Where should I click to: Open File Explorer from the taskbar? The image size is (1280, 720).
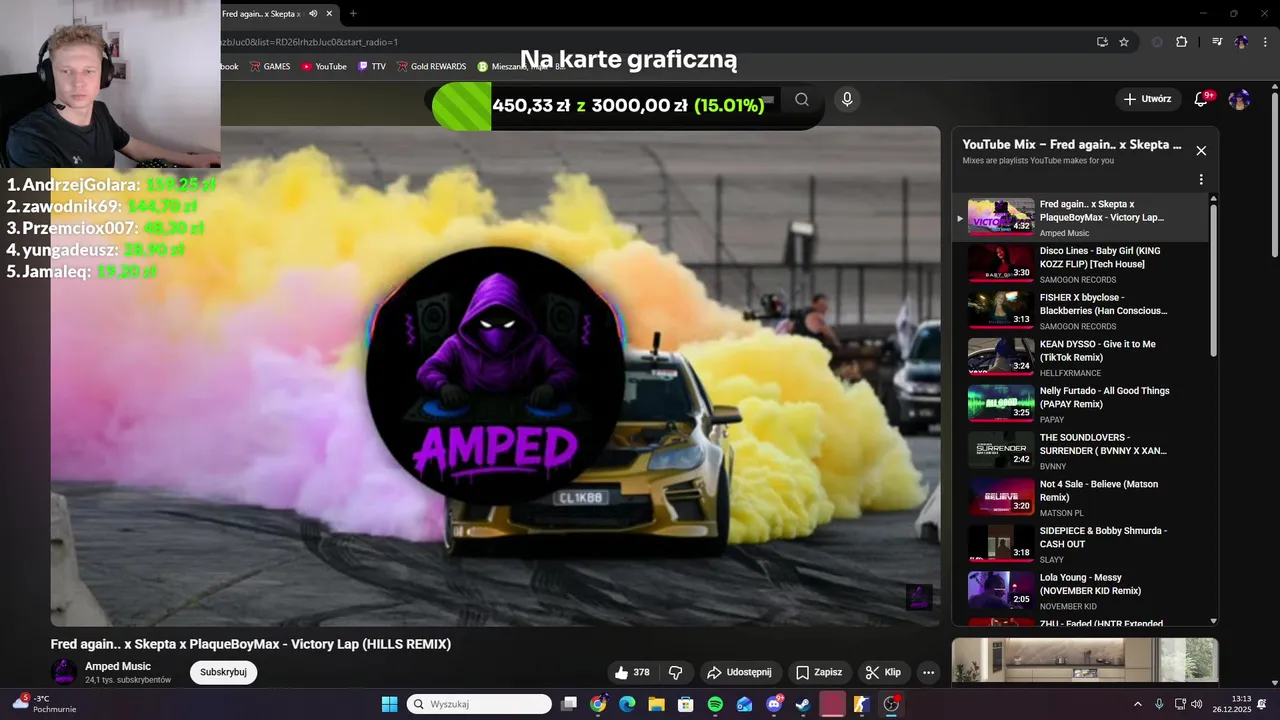656,704
